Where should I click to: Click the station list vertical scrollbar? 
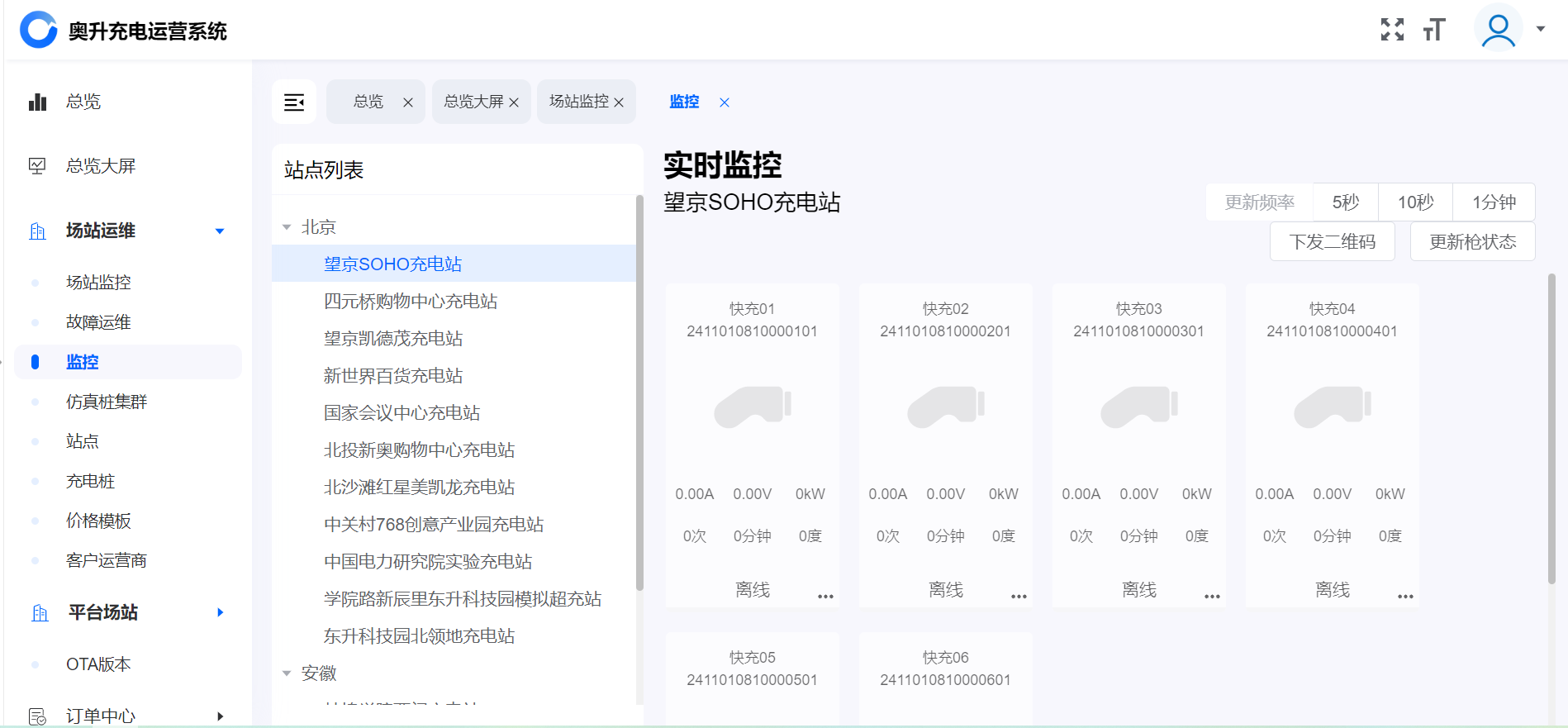tap(639, 393)
